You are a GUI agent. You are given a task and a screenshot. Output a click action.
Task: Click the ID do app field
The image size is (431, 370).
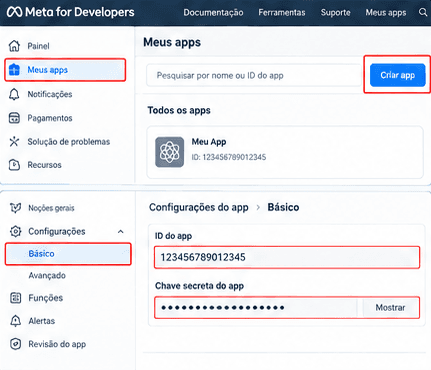point(287,257)
